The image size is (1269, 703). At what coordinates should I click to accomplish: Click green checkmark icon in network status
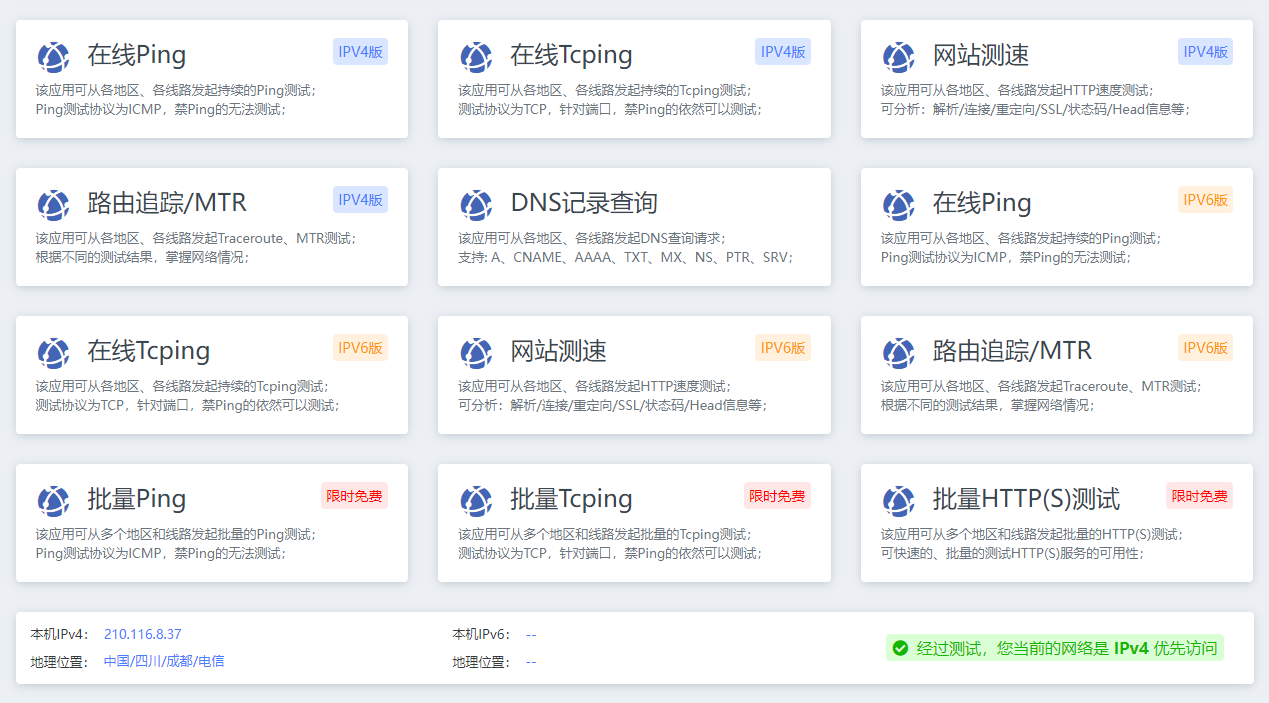tap(900, 648)
